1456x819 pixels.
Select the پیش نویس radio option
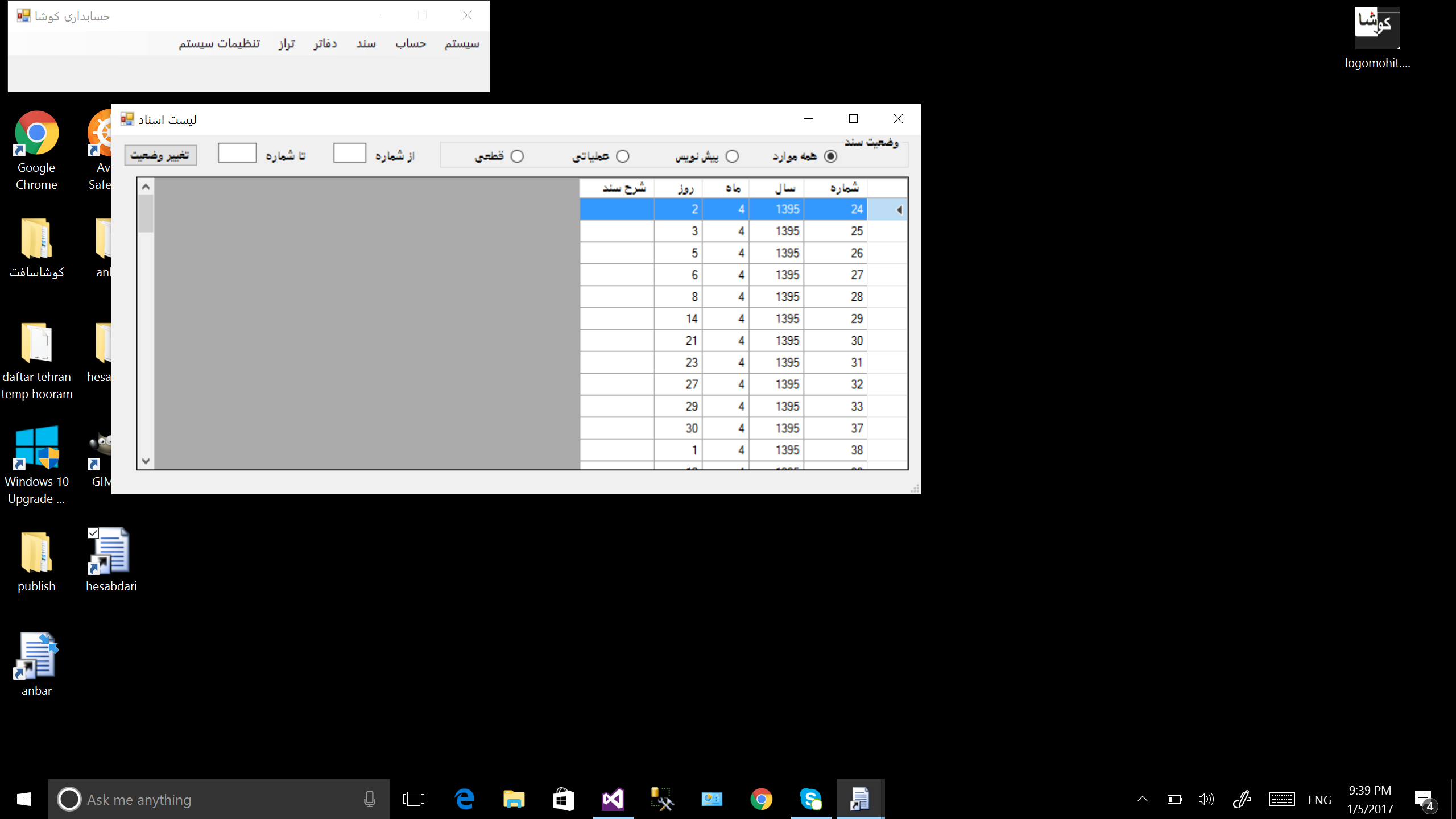[731, 156]
